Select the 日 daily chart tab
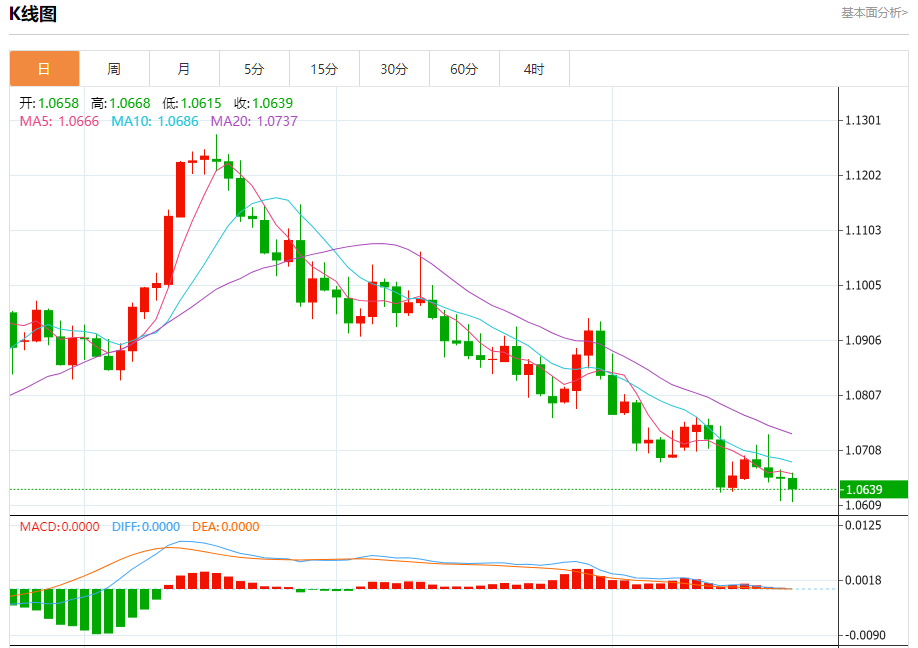Viewport: 918px width, 648px height. click(x=44, y=69)
